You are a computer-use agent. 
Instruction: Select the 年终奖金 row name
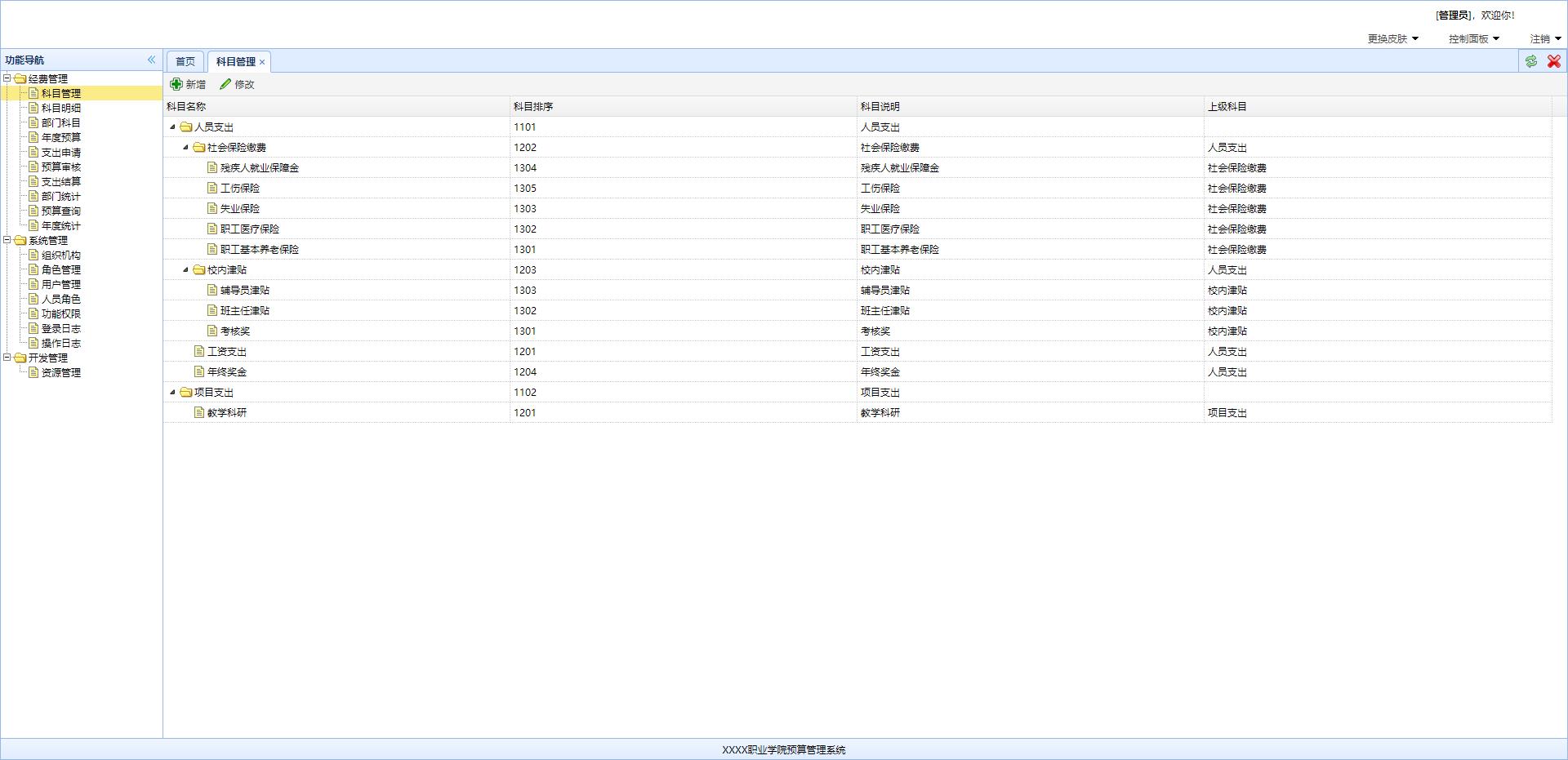tap(227, 371)
